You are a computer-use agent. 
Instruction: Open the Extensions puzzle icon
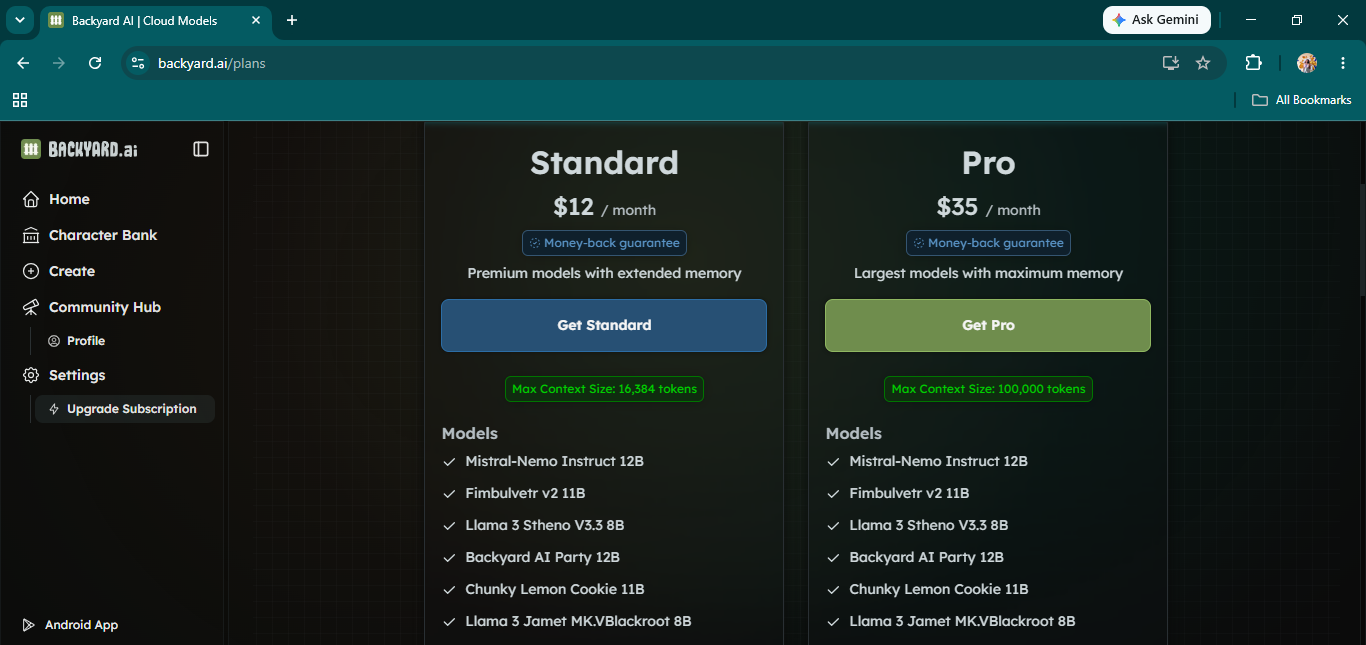click(x=1253, y=63)
